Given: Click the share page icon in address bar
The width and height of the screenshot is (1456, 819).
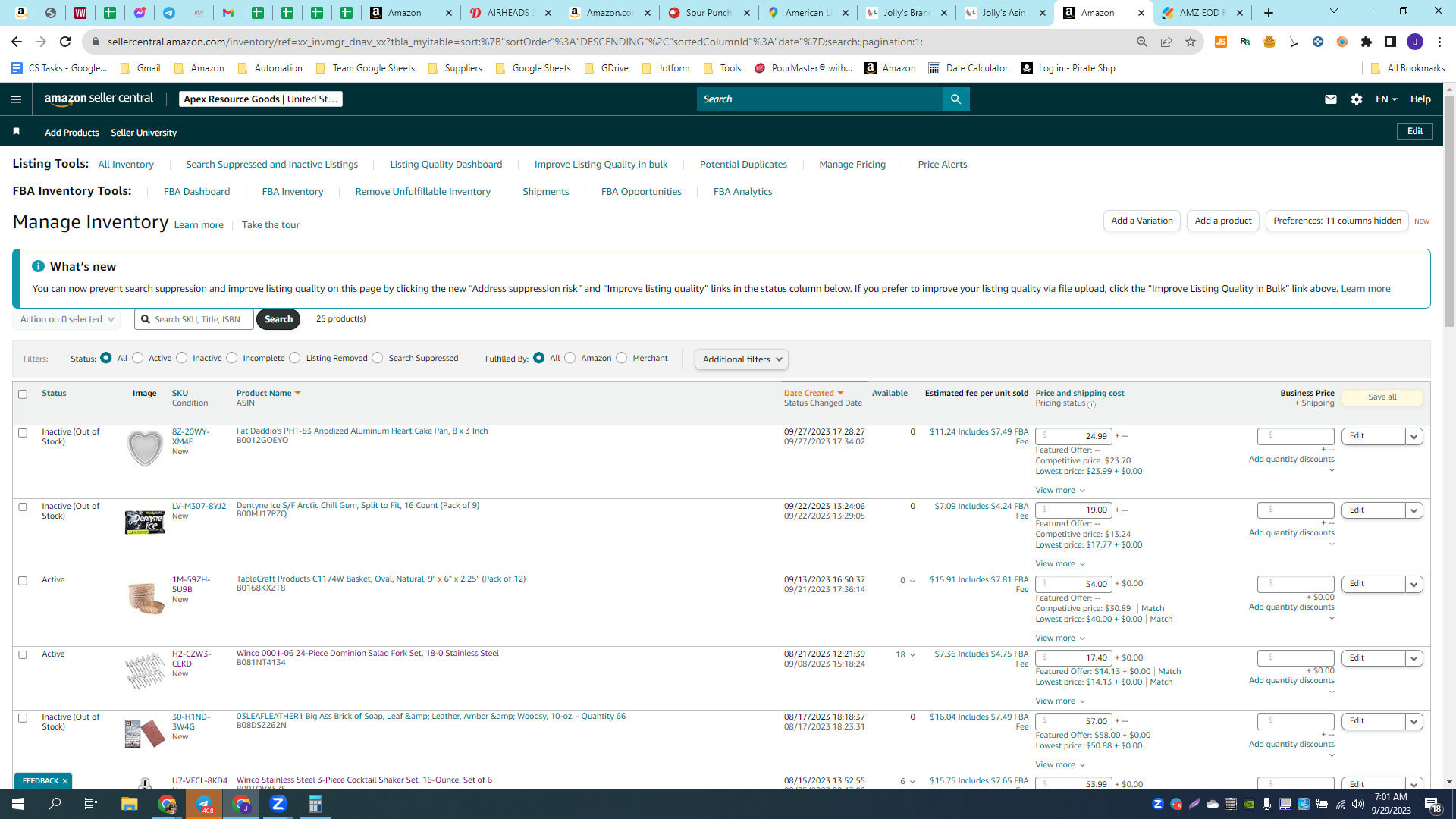Looking at the screenshot, I should (x=1166, y=42).
